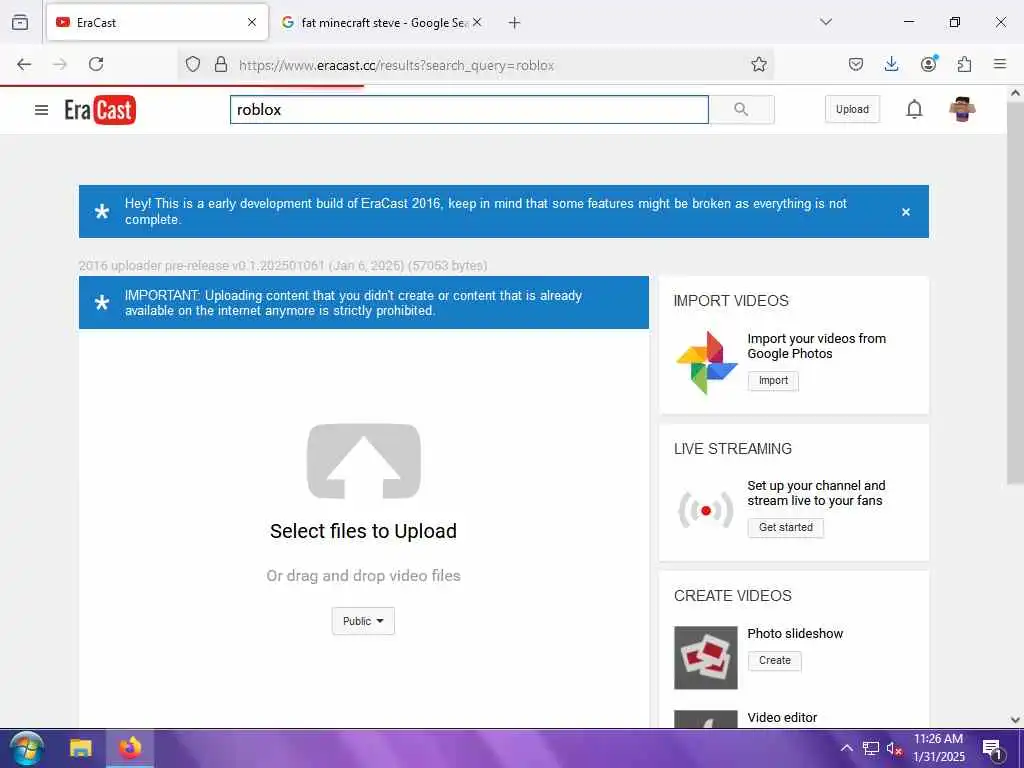The image size is (1024, 768).
Task: Click Import for Google Photos videos
Action: click(x=773, y=381)
